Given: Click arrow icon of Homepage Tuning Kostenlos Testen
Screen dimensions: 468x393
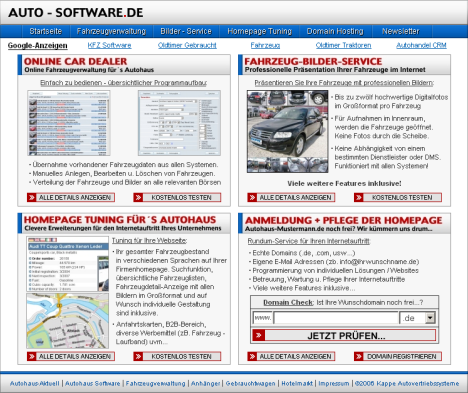Looking at the screenshot, I should [138, 356].
